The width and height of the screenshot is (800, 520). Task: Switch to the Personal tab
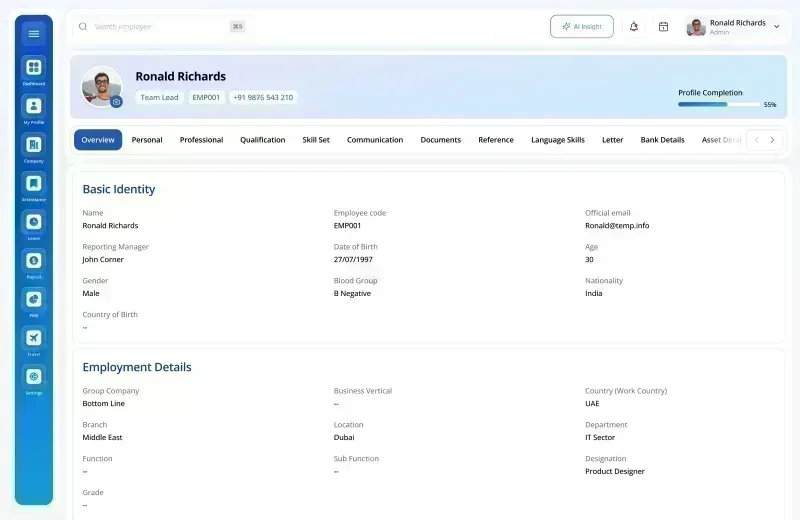click(x=147, y=140)
